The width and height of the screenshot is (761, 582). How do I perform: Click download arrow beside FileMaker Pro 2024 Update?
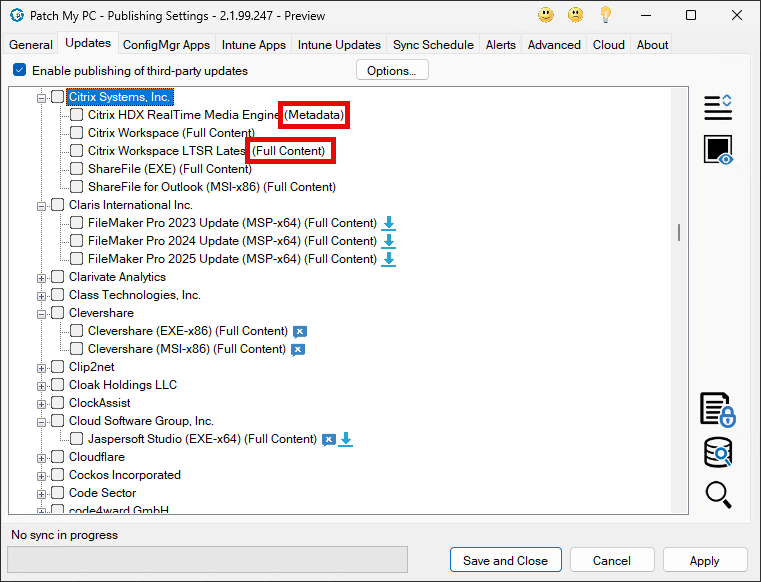388,241
